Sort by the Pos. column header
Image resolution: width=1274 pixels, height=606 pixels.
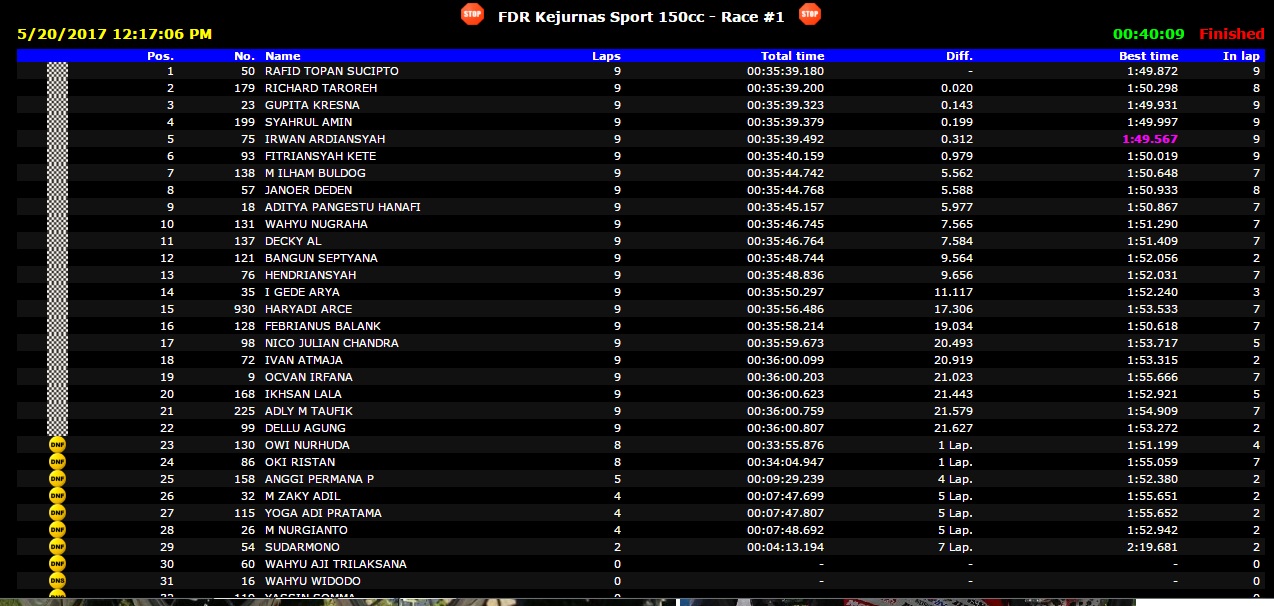(x=160, y=56)
